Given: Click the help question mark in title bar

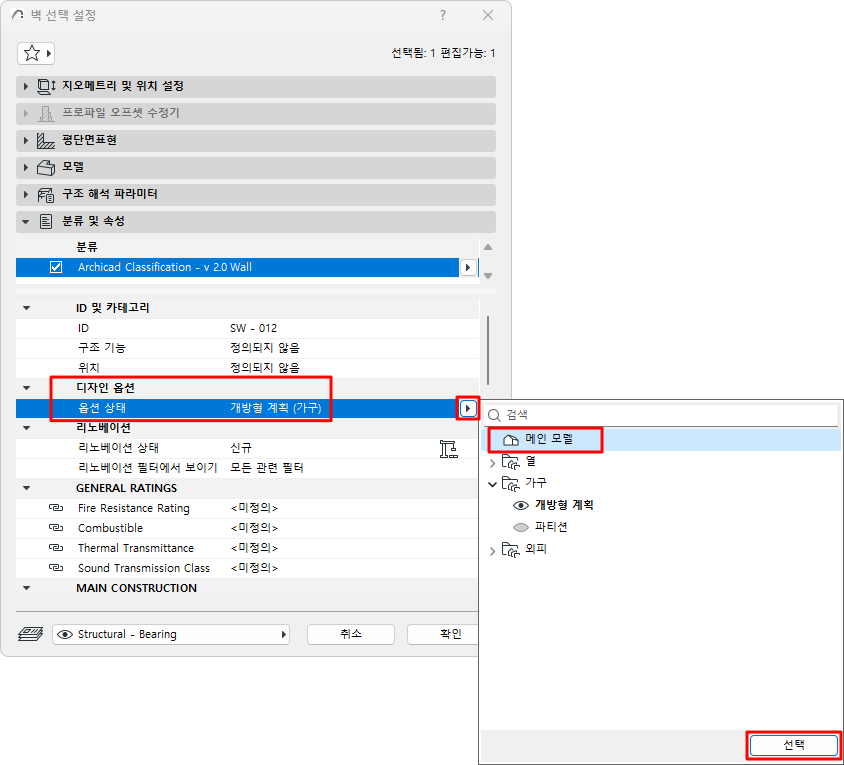Looking at the screenshot, I should pyautogui.click(x=443, y=15).
